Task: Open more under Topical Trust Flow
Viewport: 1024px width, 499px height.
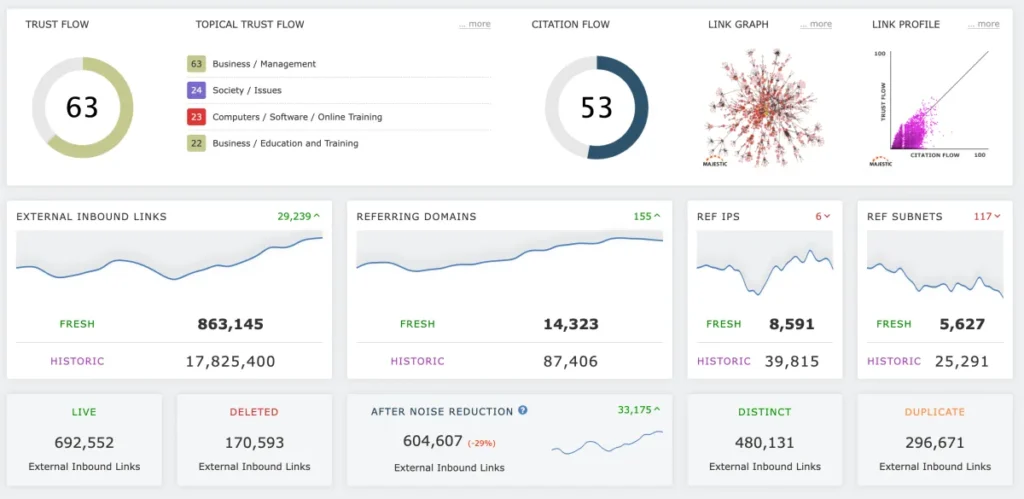Action: [475, 24]
